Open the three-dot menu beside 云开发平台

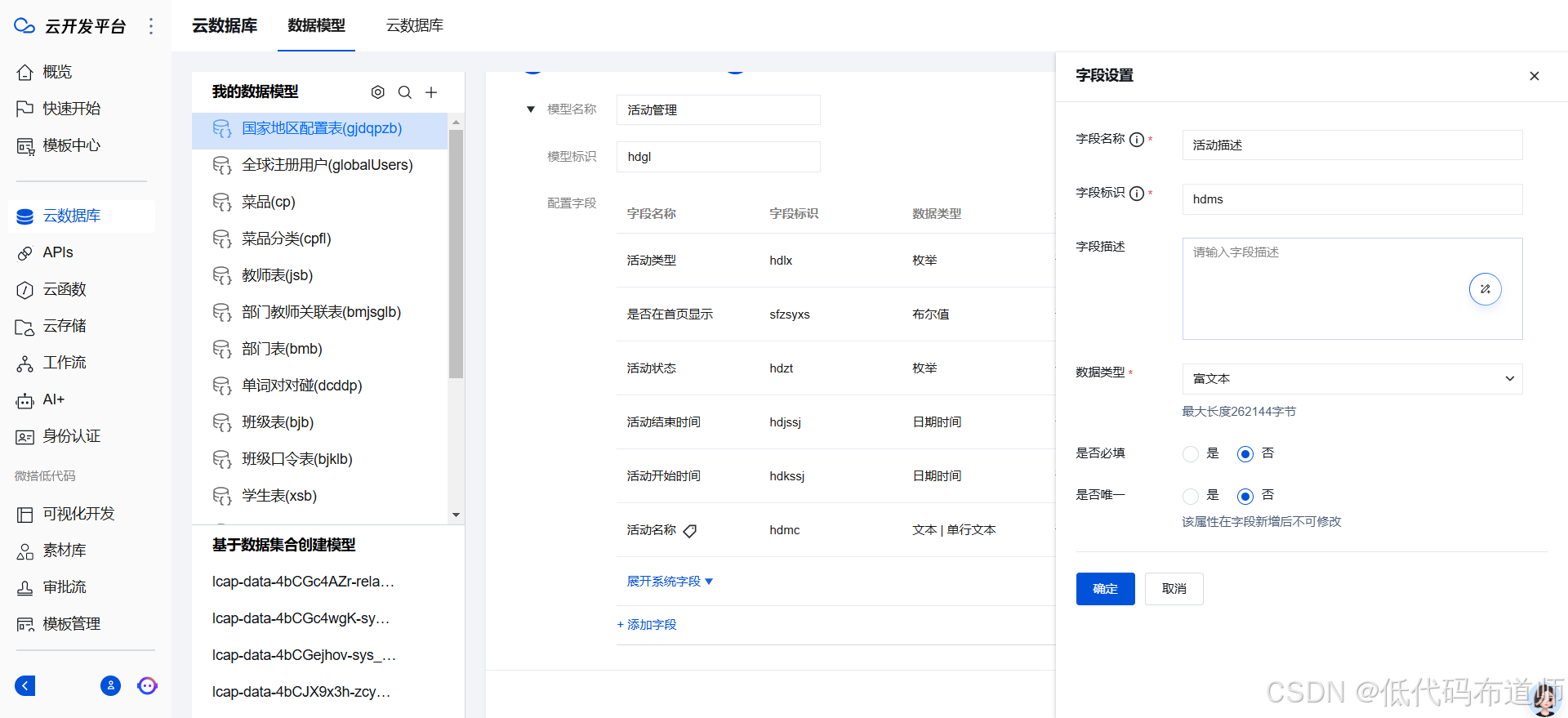151,26
